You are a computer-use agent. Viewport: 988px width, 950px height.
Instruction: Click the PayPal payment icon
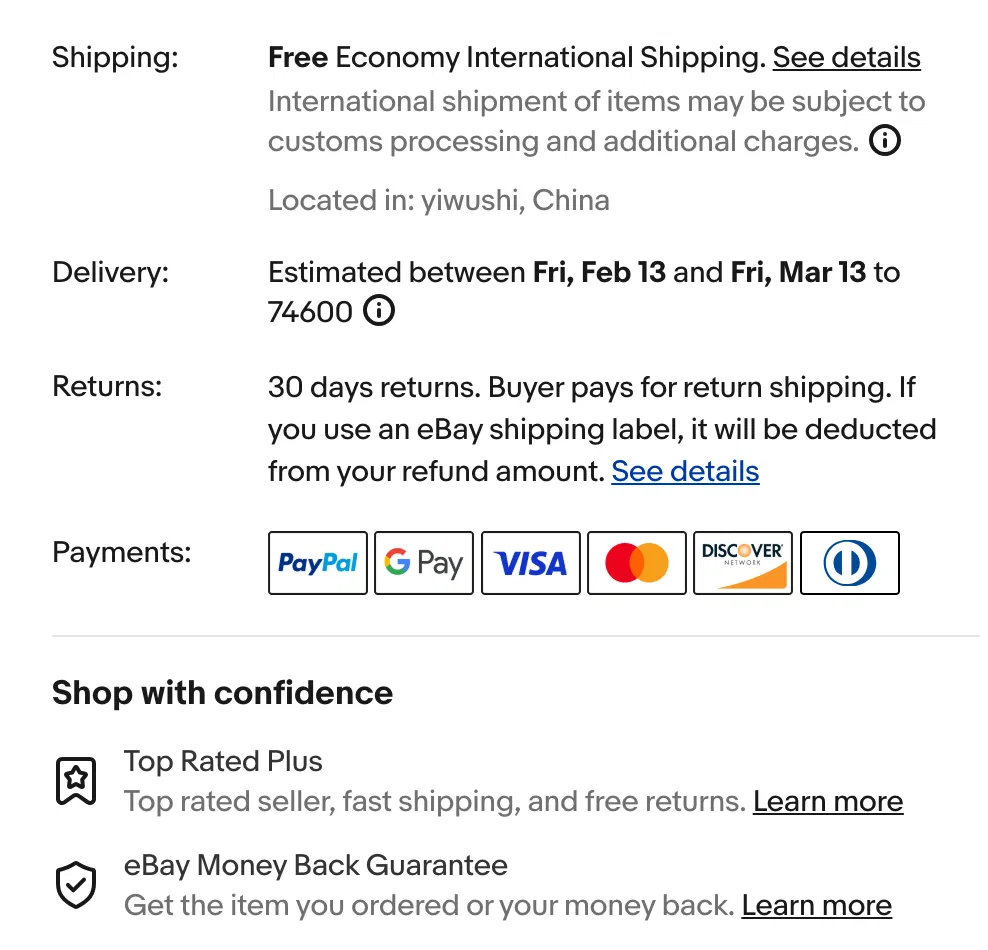317,563
